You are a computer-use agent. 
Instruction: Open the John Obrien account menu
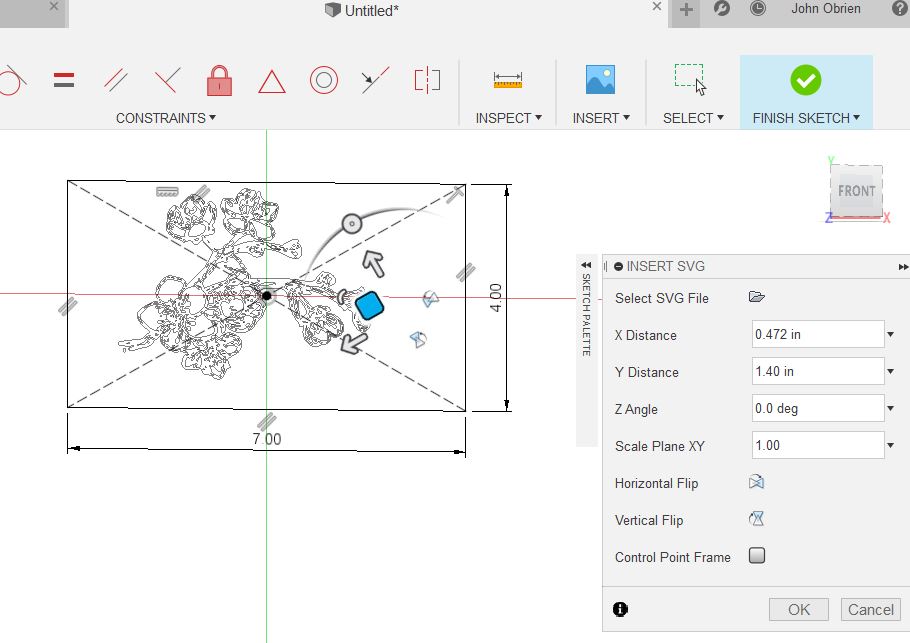coord(826,9)
